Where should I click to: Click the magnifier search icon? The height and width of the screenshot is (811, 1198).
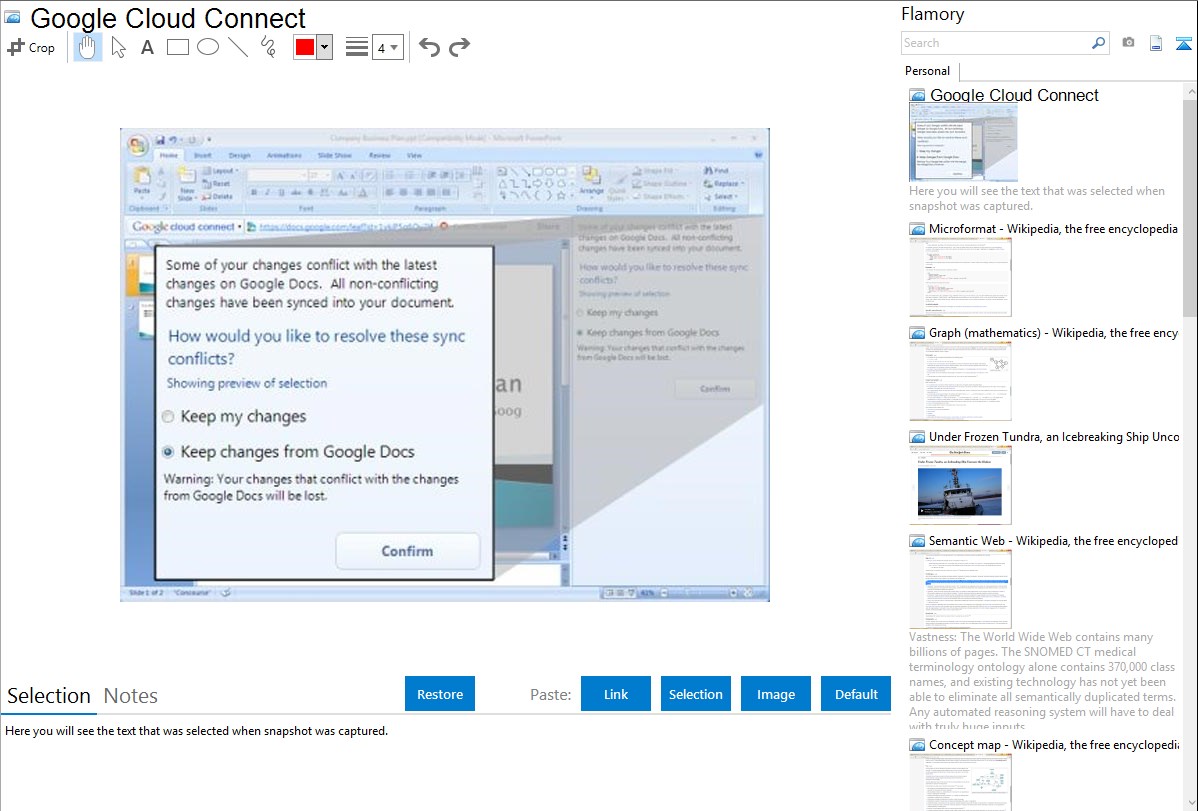[x=1098, y=43]
